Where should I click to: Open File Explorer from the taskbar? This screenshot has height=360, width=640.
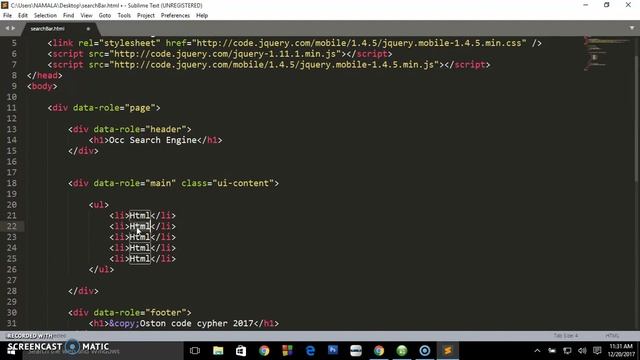(x=218, y=351)
